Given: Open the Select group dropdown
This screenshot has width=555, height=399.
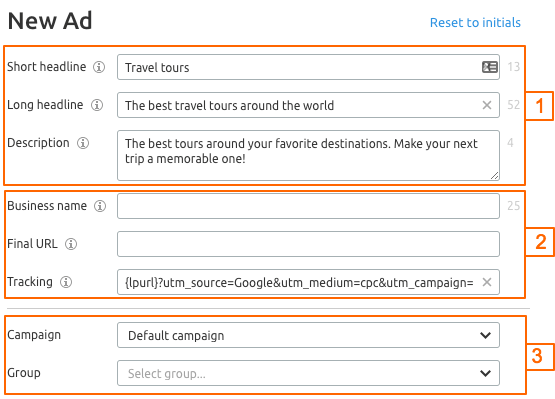Looking at the screenshot, I should (308, 373).
